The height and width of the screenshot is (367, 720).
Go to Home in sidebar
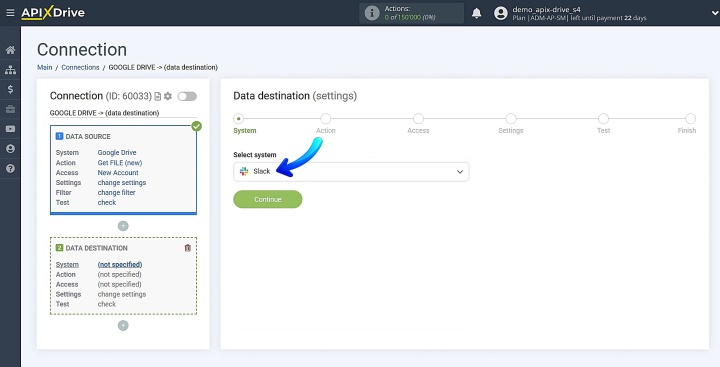coord(10,50)
